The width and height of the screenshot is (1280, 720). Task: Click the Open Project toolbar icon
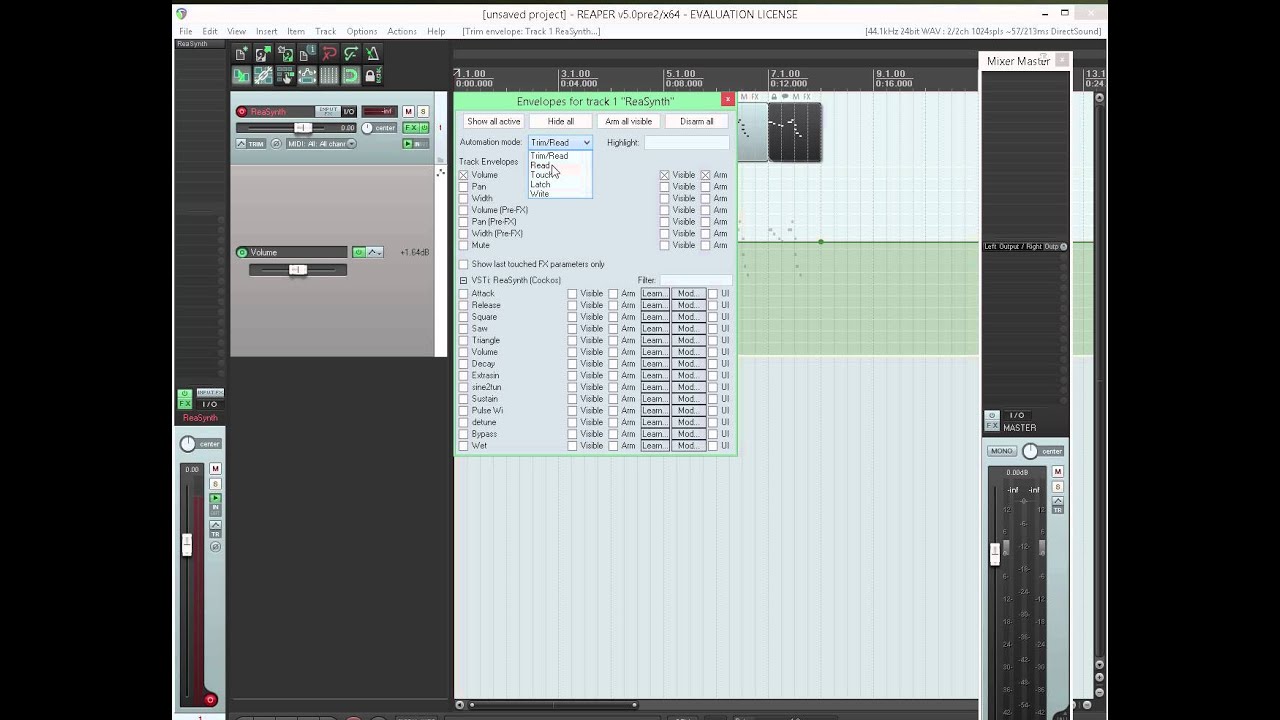point(263,54)
